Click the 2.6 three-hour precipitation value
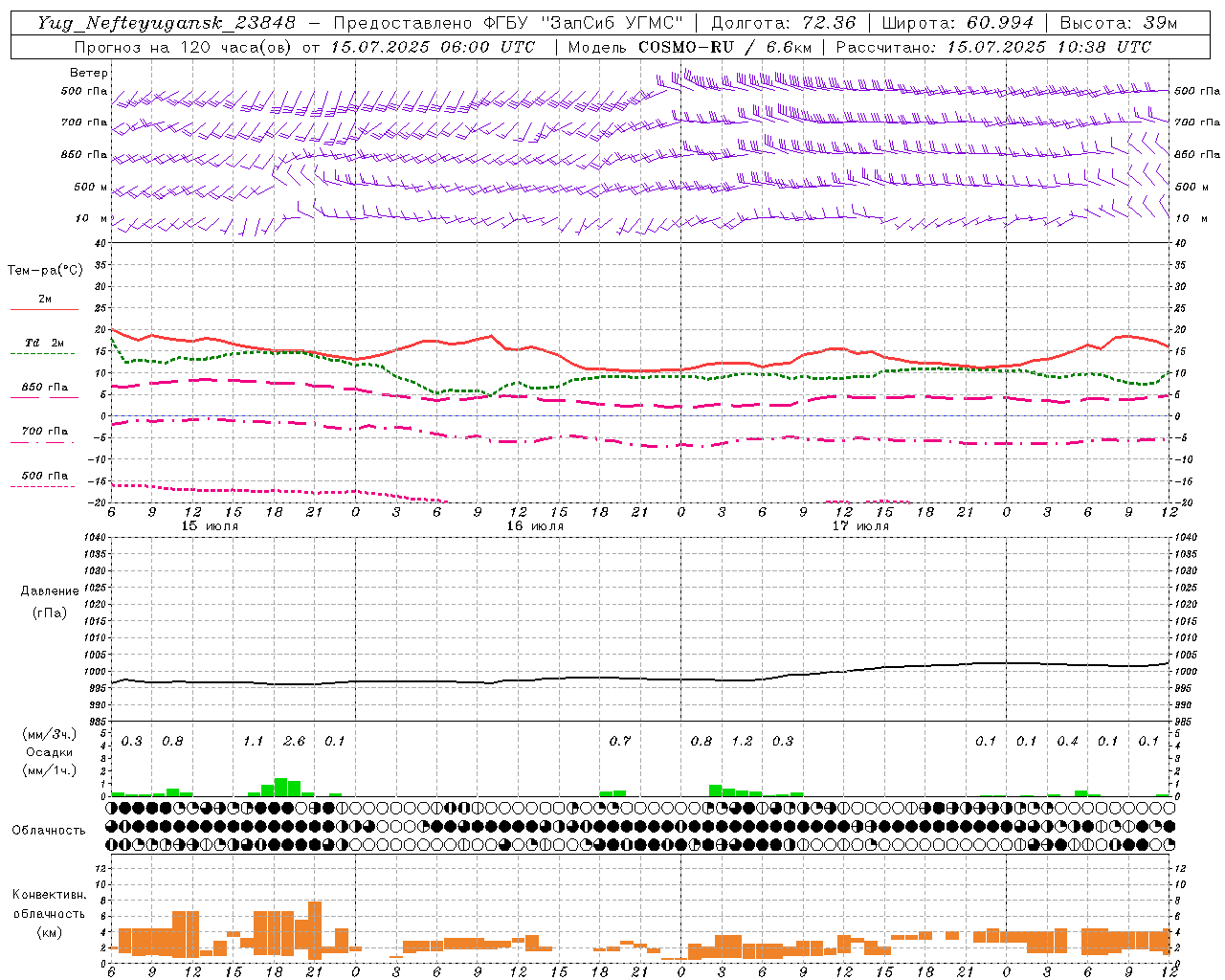1225x980 pixels. click(x=294, y=741)
